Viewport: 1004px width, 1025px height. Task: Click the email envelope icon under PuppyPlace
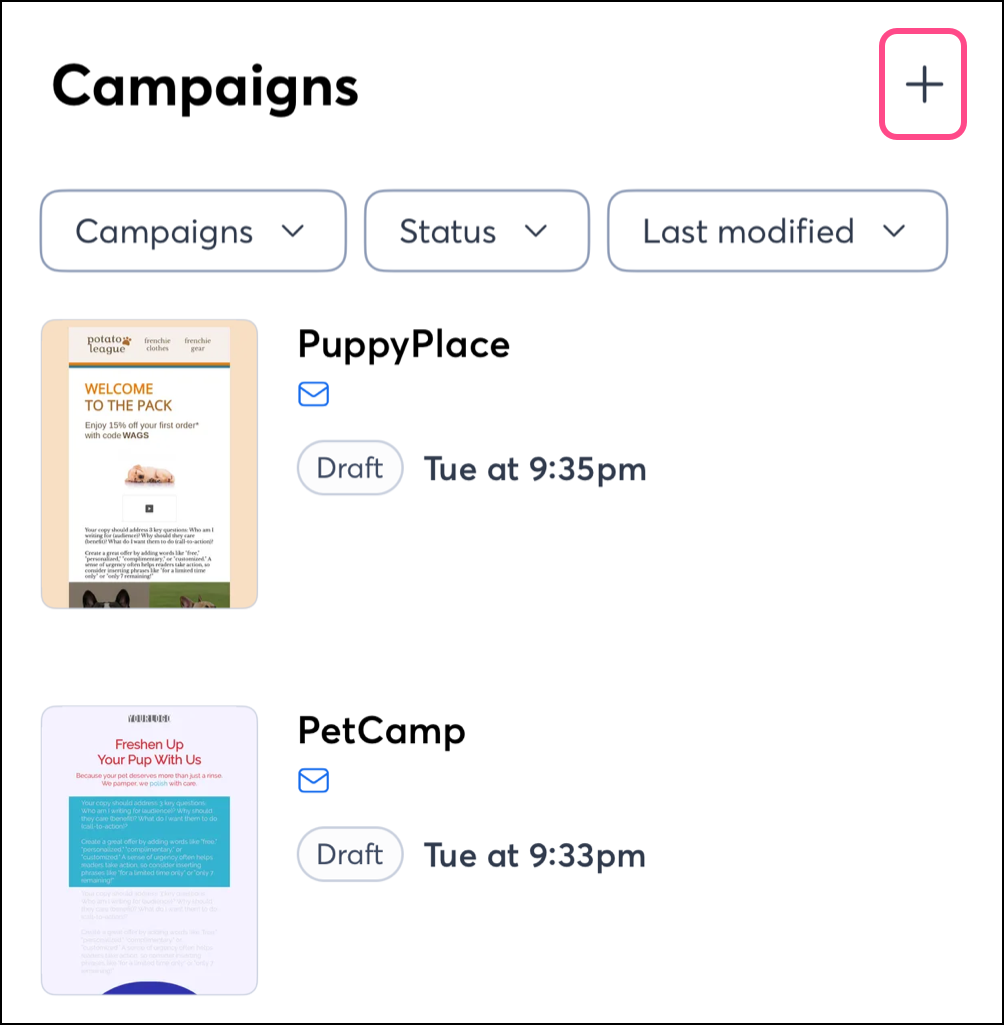(314, 395)
